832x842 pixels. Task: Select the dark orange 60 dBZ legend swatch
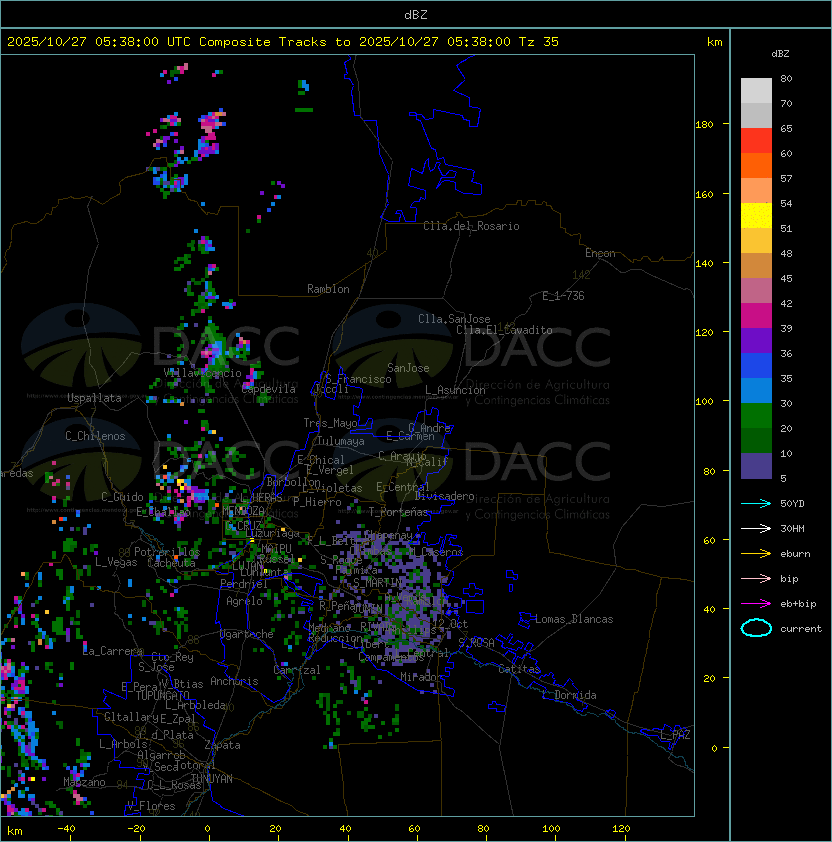(x=756, y=165)
